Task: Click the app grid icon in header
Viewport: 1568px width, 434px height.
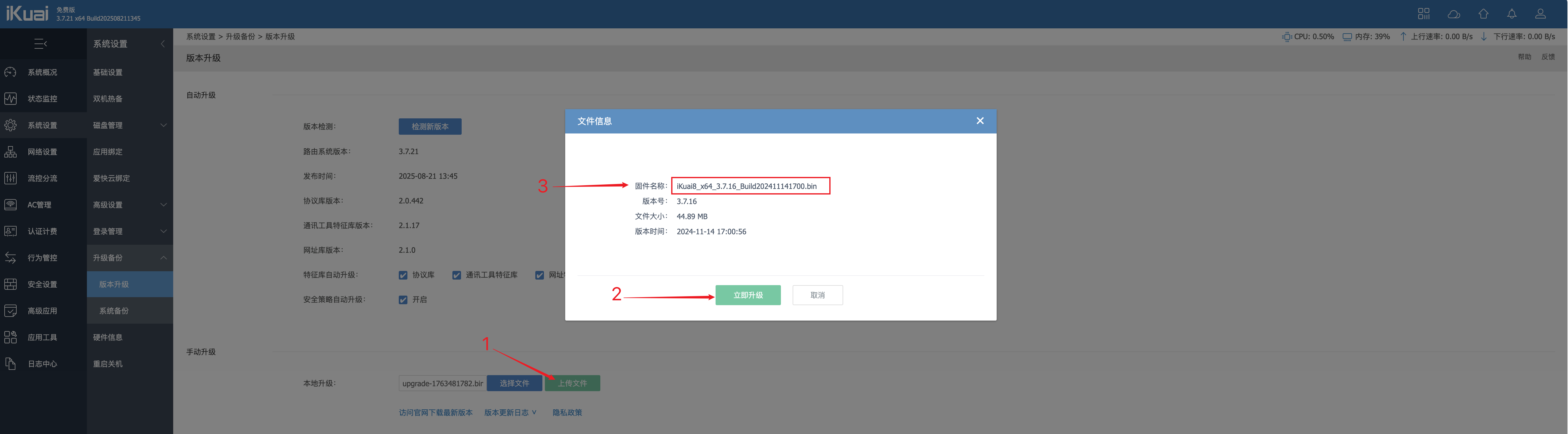Action: click(x=1423, y=13)
